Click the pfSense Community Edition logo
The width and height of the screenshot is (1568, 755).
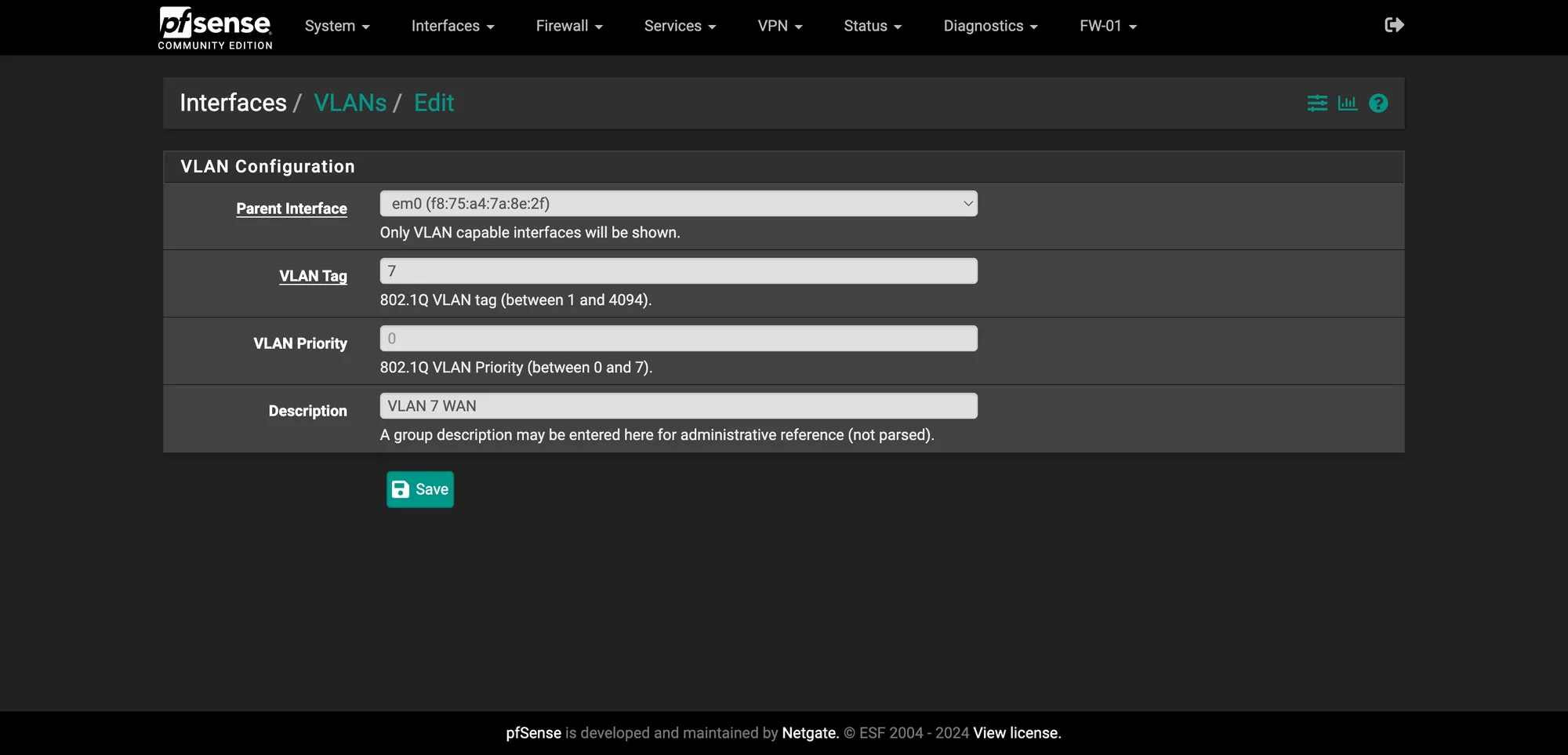[x=216, y=27]
